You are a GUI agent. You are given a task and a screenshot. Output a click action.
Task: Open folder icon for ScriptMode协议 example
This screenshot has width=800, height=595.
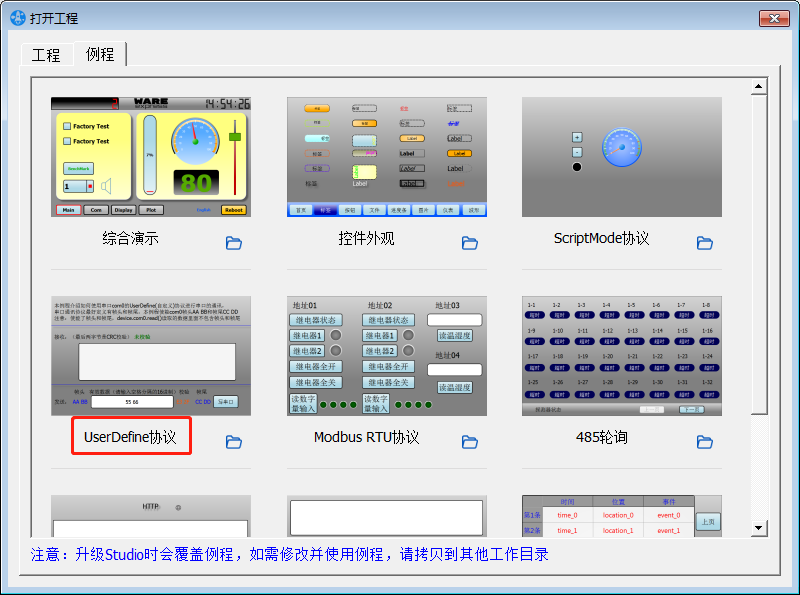pos(705,243)
